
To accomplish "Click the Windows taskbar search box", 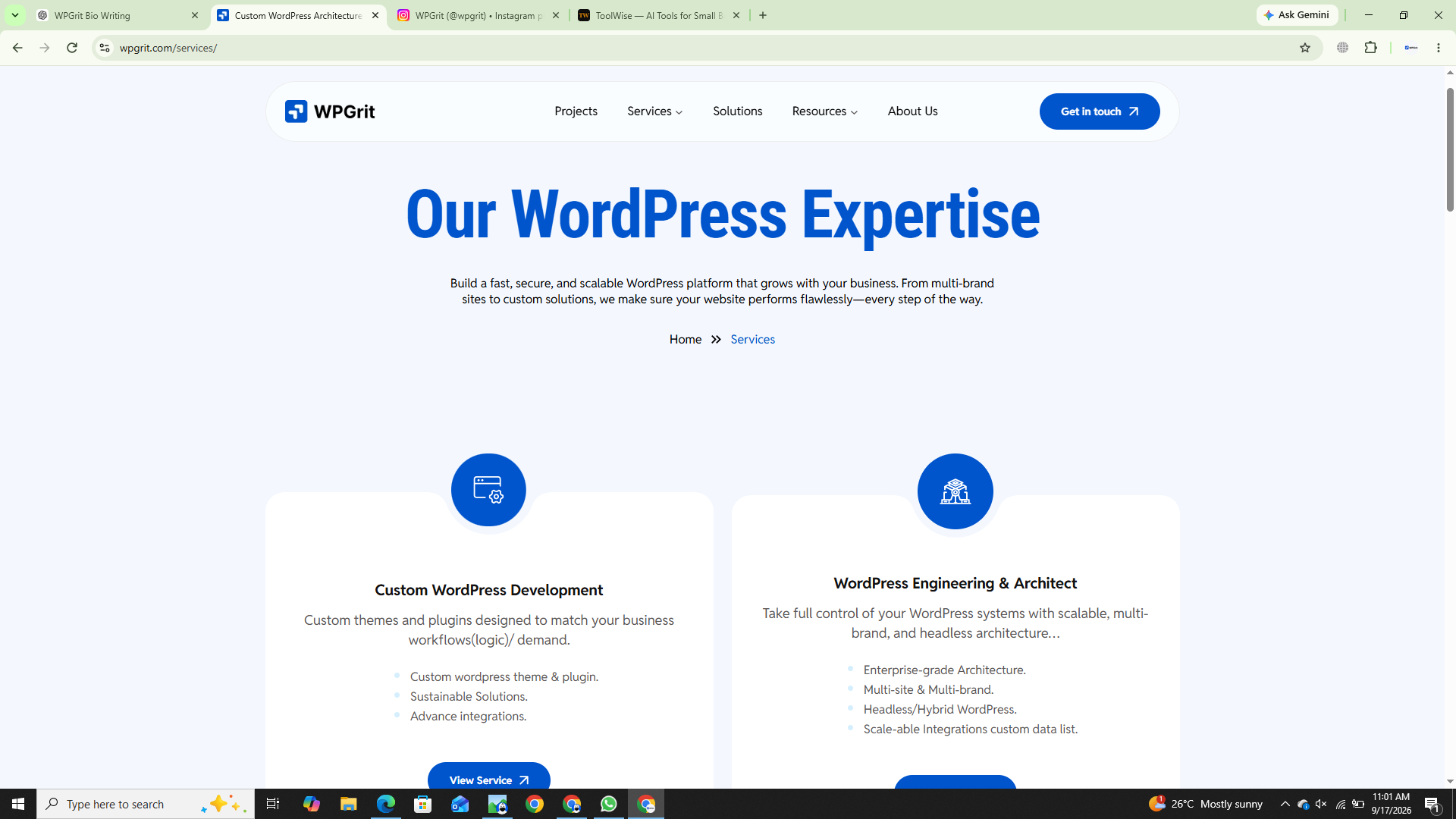I will (x=146, y=804).
